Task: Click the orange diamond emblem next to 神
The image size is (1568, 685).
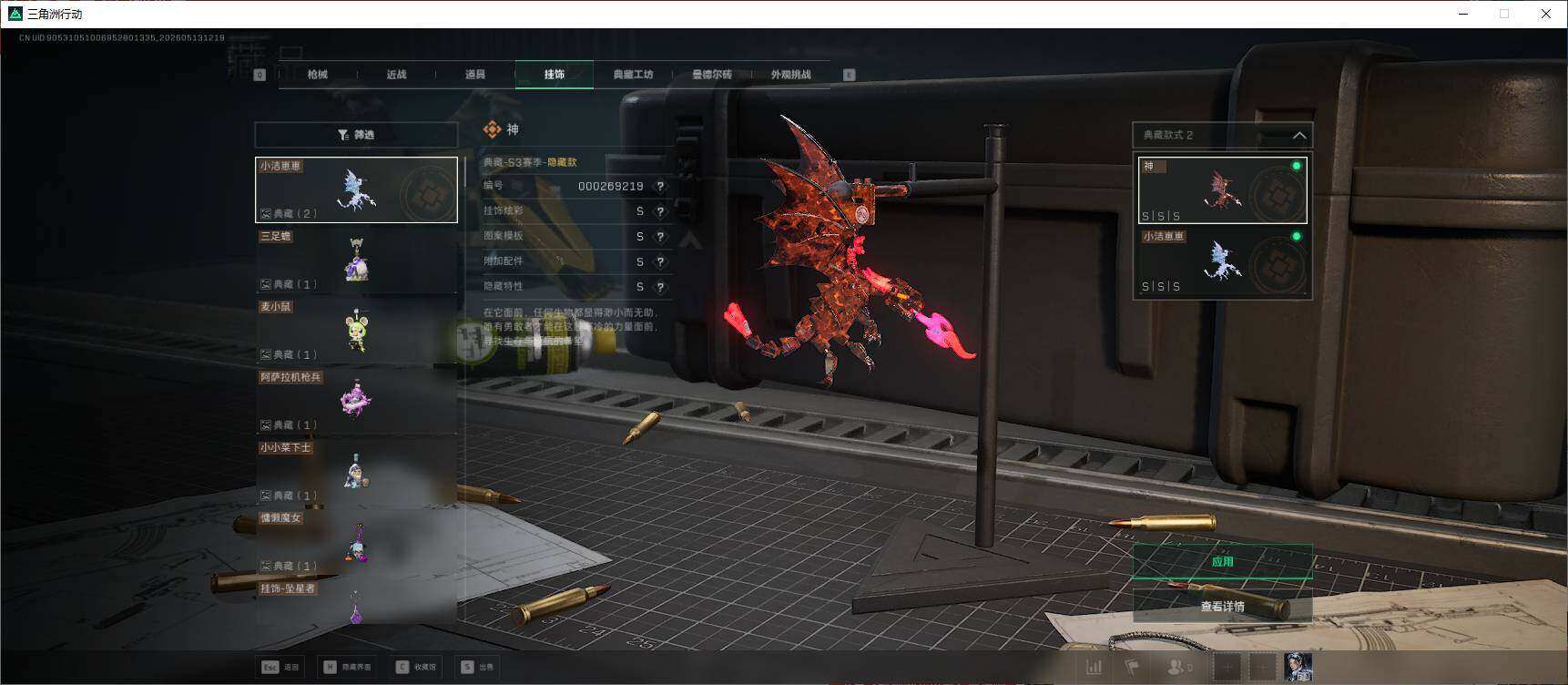Action: point(492,130)
